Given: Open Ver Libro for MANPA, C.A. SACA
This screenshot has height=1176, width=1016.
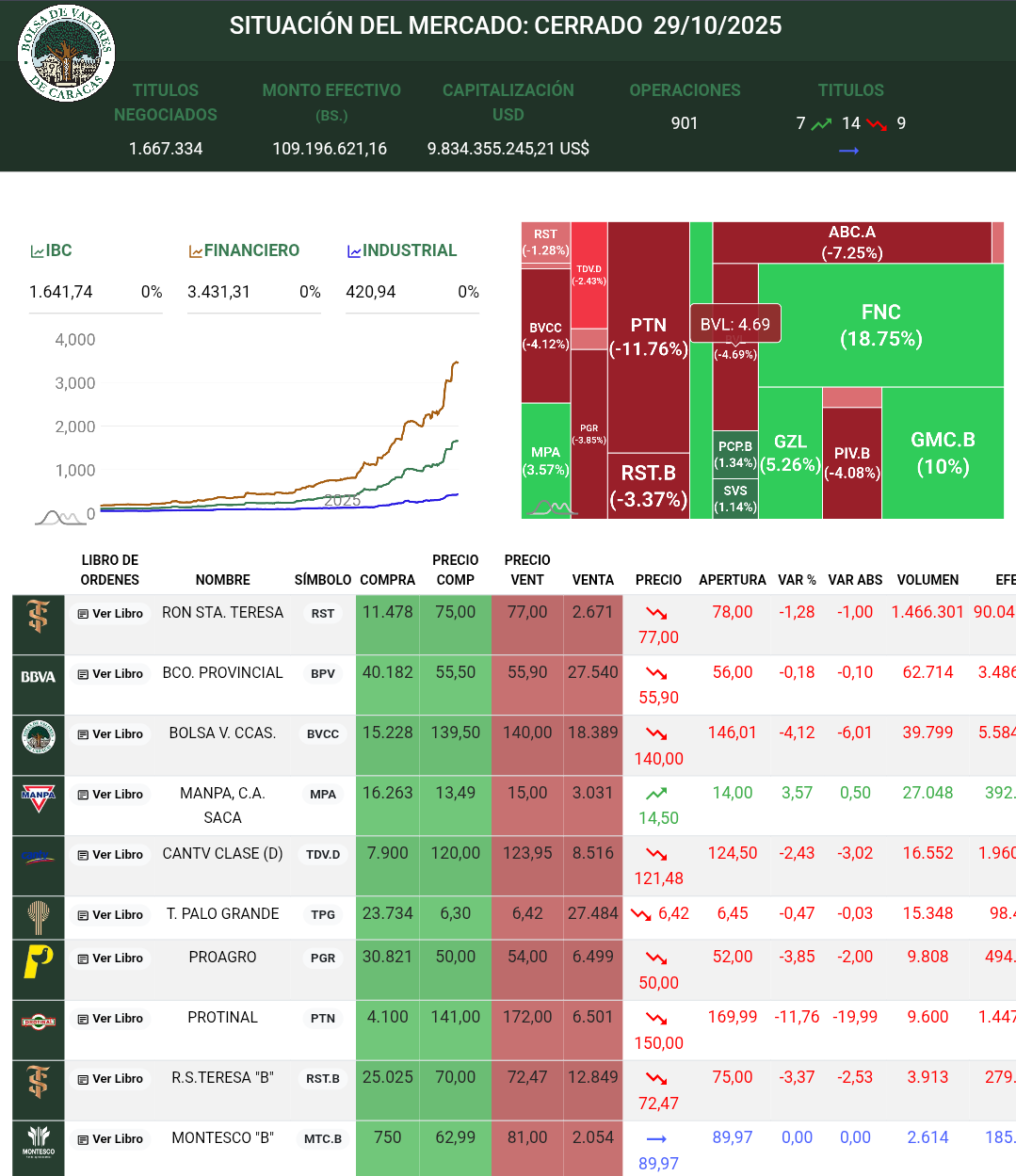Looking at the screenshot, I should tap(110, 795).
